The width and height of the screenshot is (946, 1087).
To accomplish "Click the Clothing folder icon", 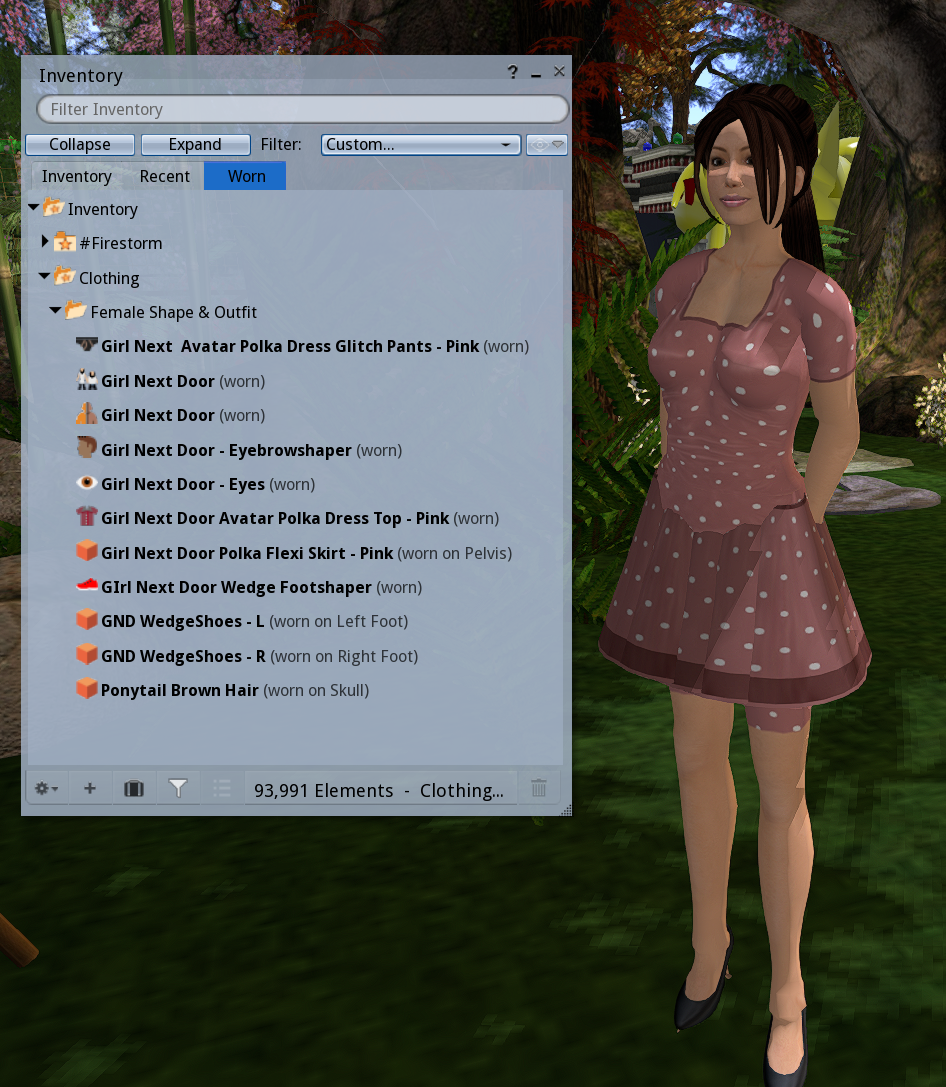I will pyautogui.click(x=64, y=276).
